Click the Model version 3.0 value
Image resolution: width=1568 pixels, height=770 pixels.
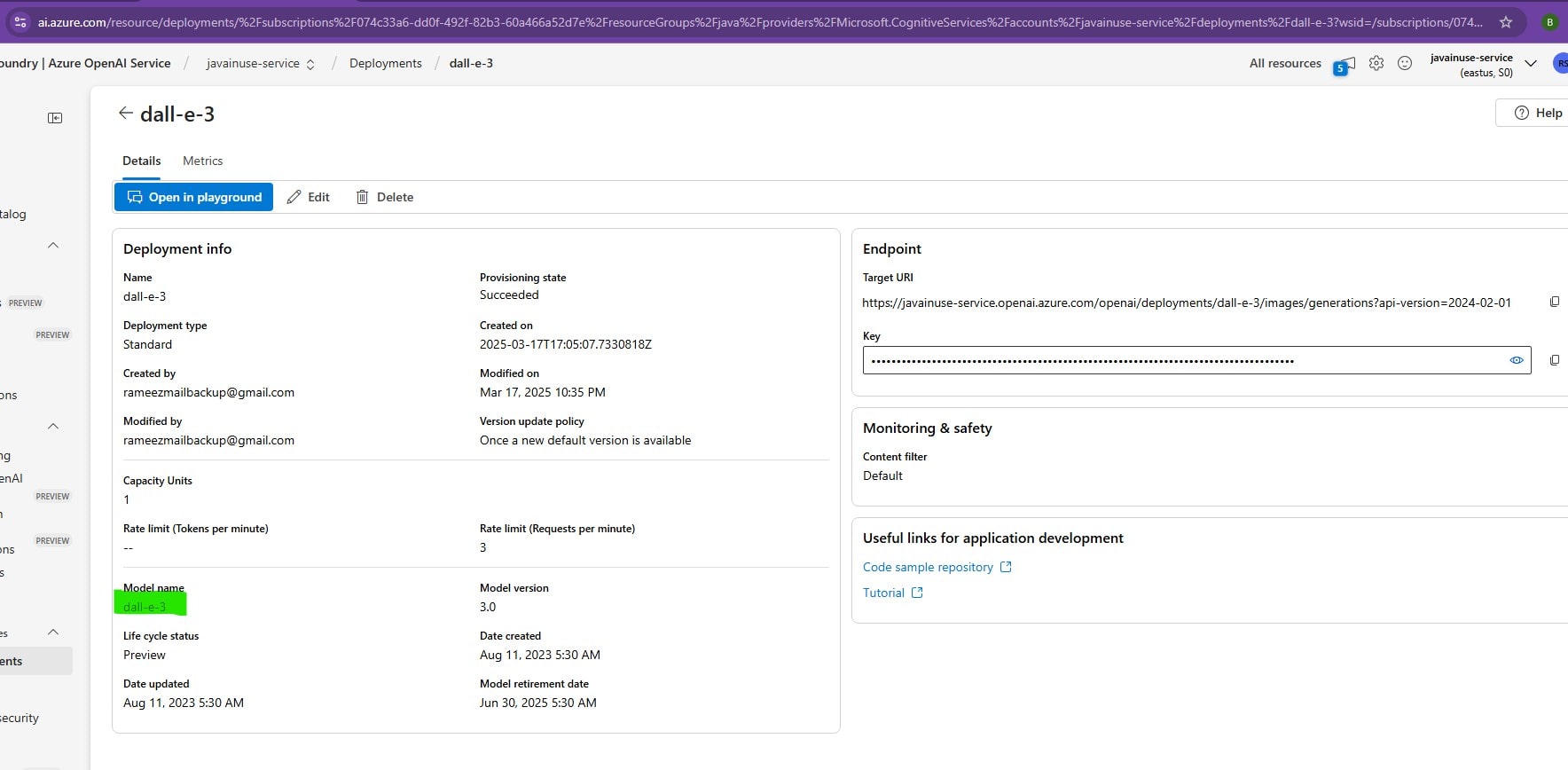point(488,607)
